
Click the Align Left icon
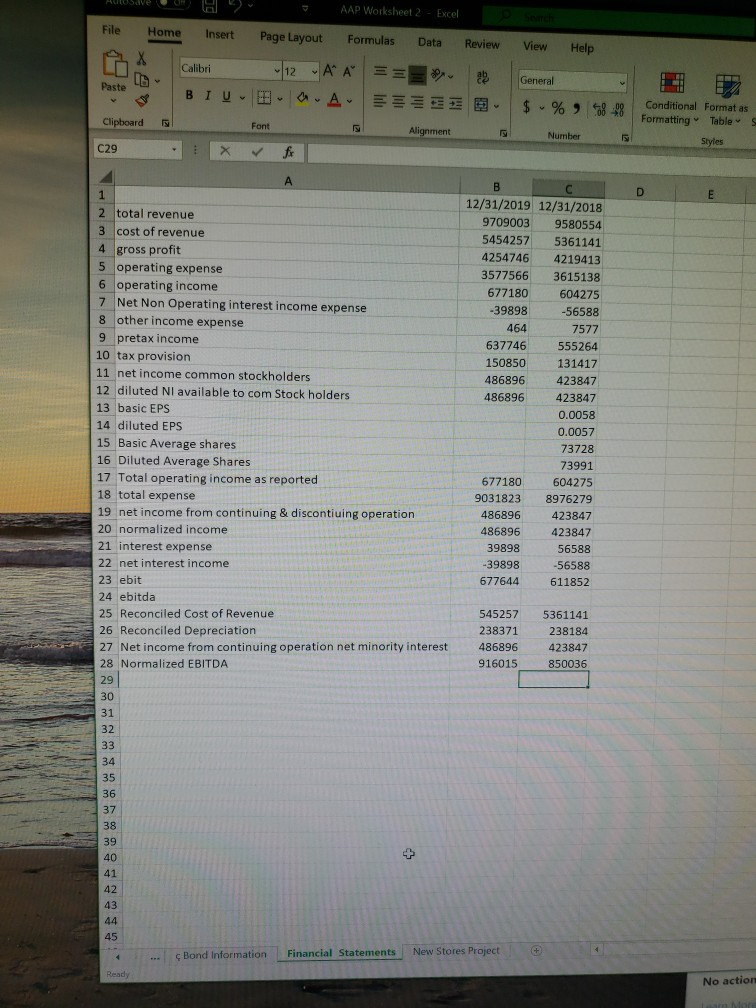click(x=380, y=100)
